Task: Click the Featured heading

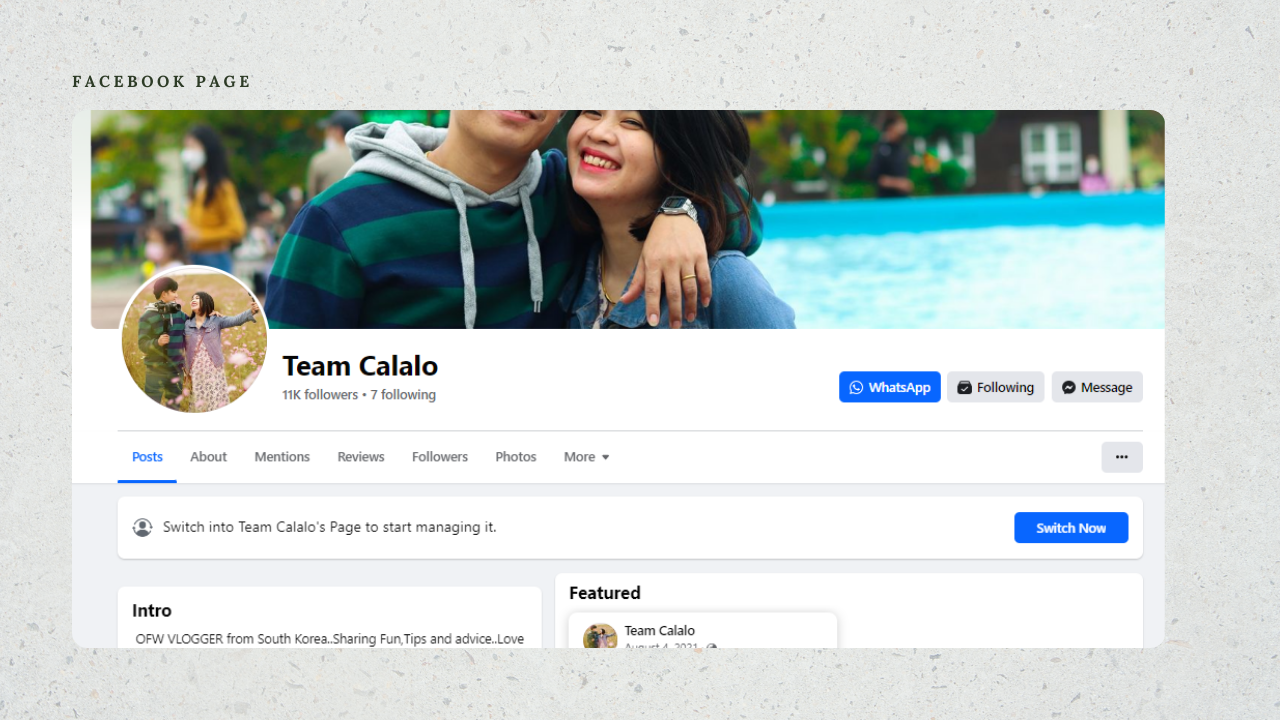Action: tap(605, 593)
